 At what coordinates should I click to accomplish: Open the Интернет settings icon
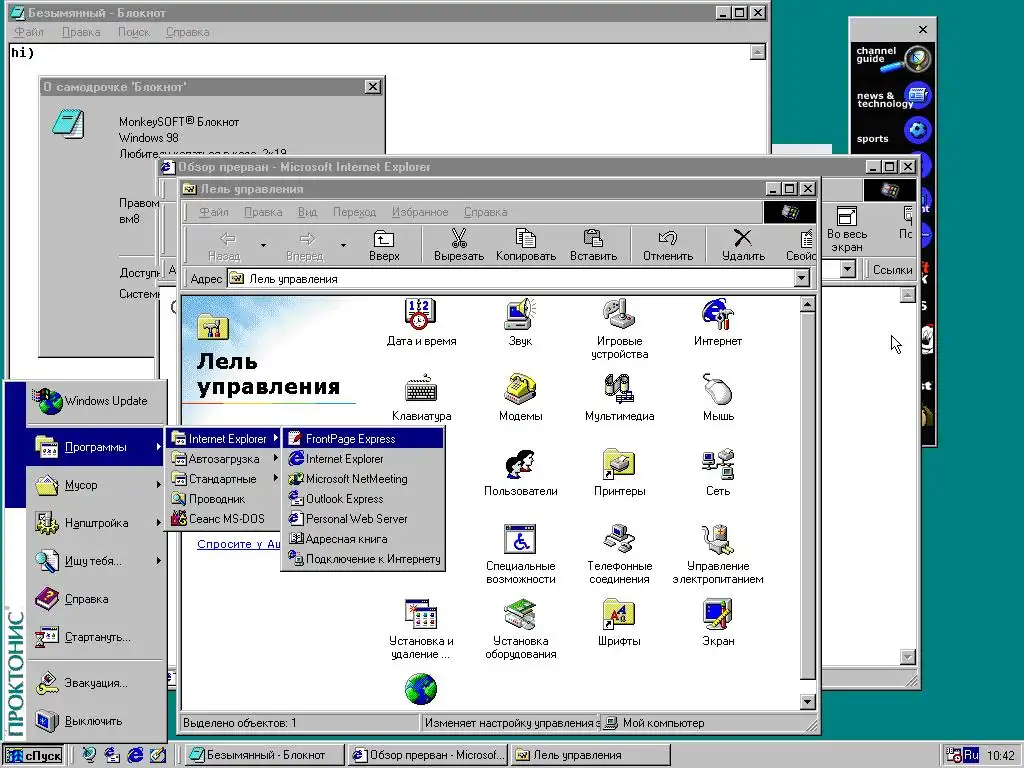pos(718,322)
